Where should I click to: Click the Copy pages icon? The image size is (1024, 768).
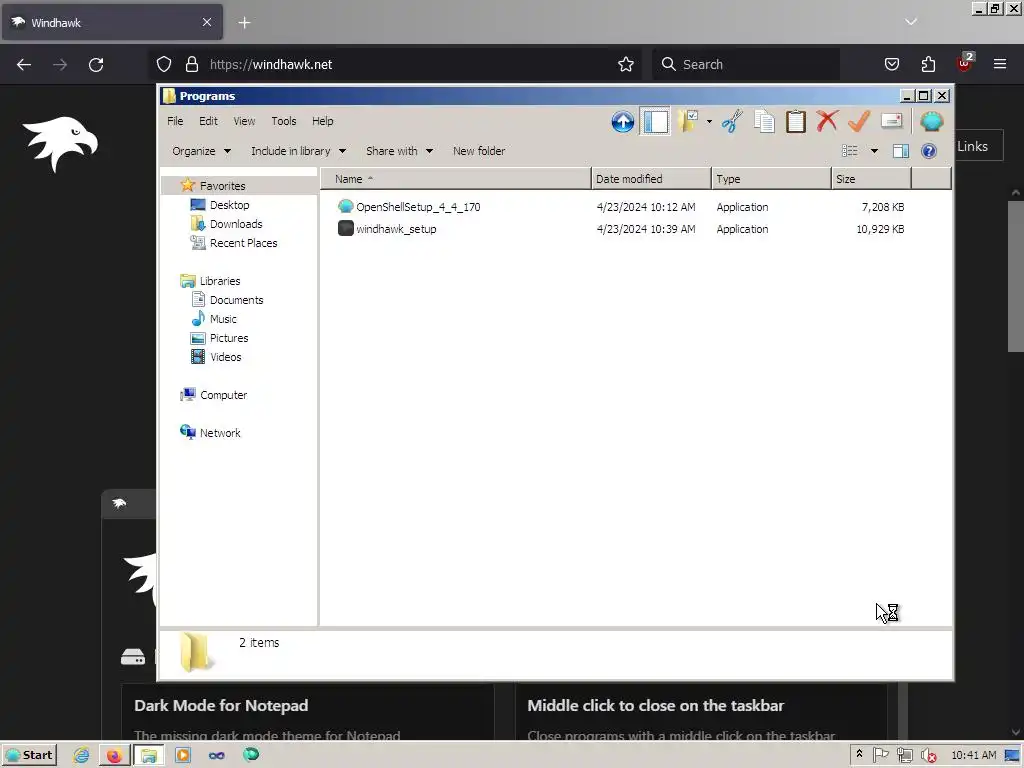coord(763,121)
